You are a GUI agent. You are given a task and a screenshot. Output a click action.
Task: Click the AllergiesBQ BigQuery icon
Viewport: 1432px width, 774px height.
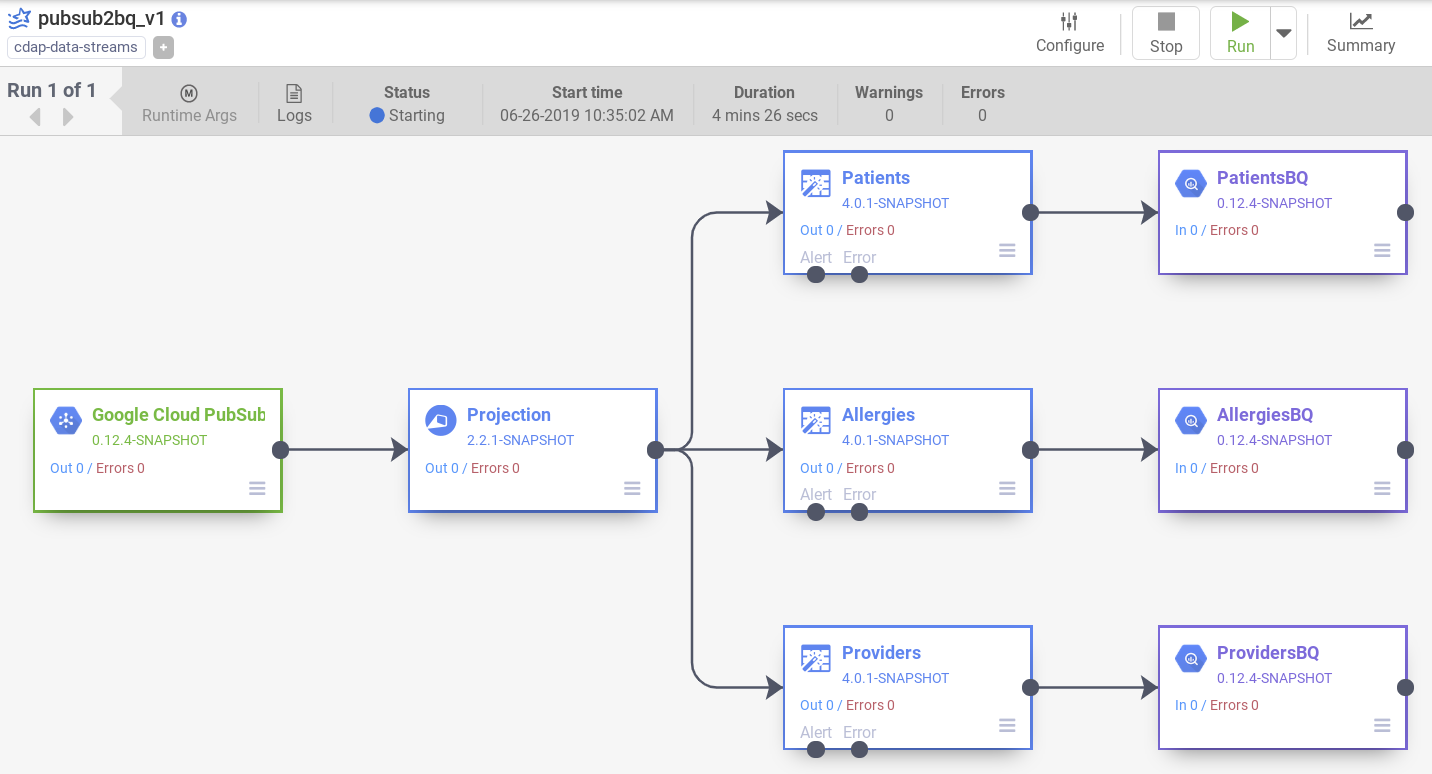pos(1191,421)
